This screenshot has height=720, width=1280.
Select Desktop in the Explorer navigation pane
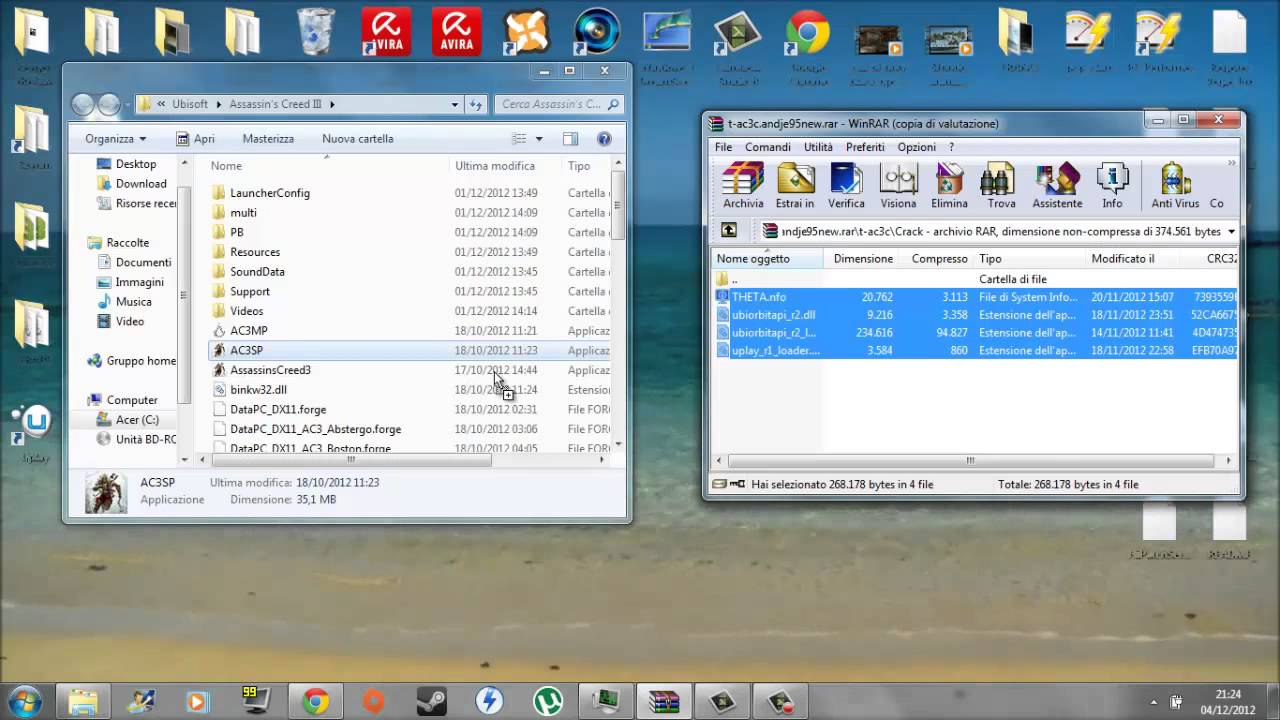click(x=135, y=164)
